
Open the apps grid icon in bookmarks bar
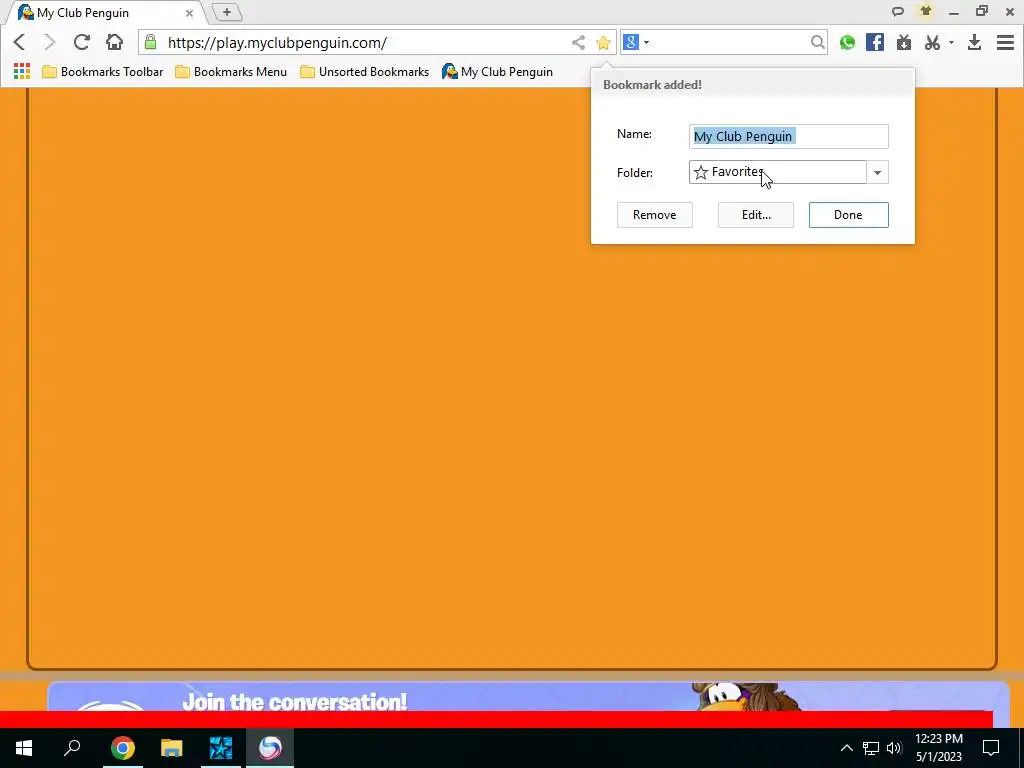click(22, 71)
